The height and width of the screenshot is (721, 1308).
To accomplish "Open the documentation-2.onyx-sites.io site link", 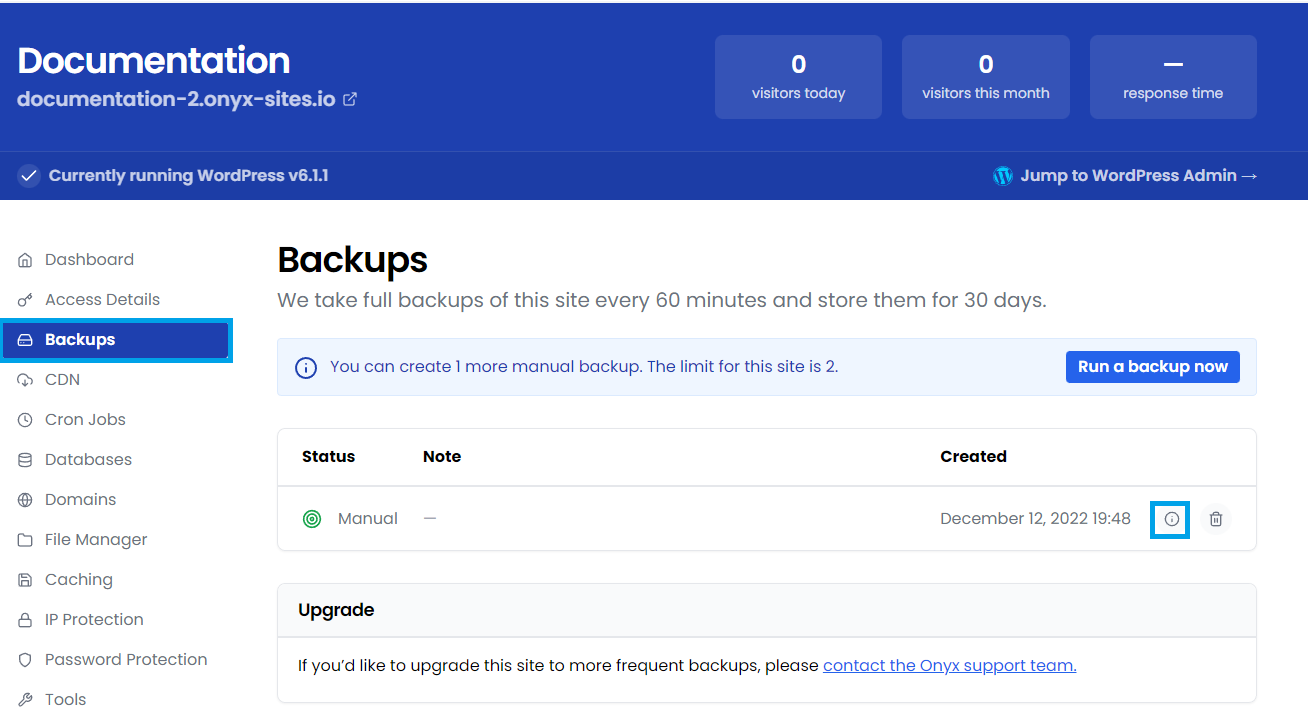I will [176, 100].
